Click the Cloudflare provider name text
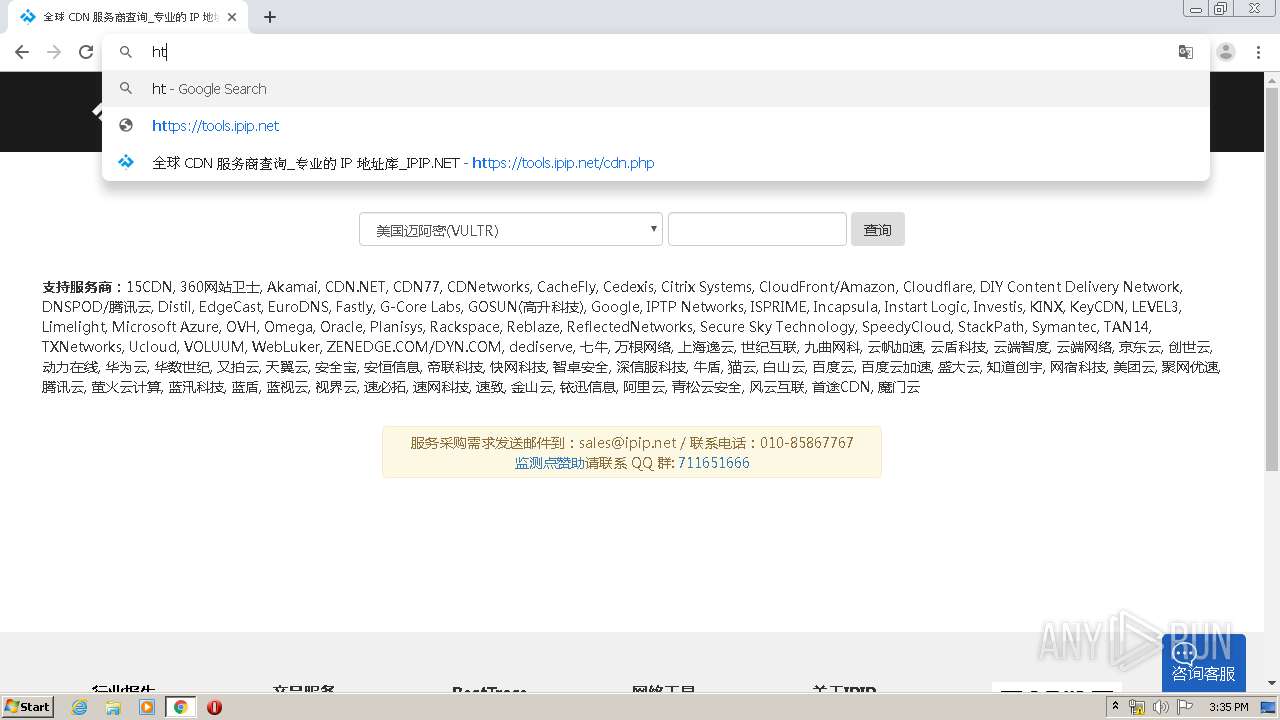 coord(937,287)
